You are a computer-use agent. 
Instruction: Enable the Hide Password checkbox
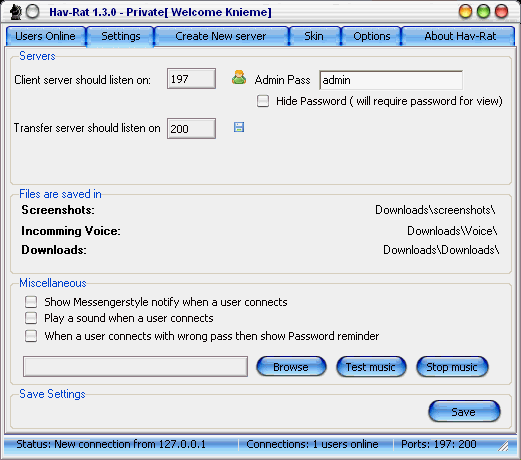(x=263, y=101)
